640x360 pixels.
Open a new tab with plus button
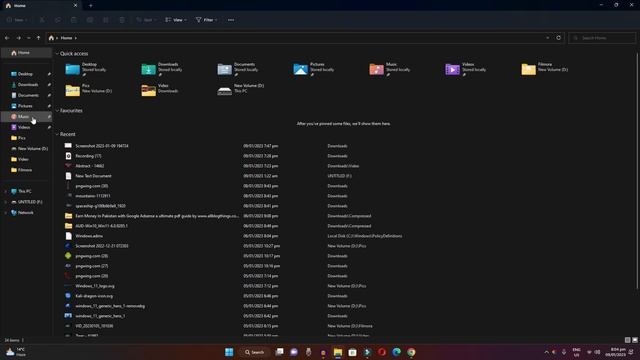pyautogui.click(x=91, y=6)
